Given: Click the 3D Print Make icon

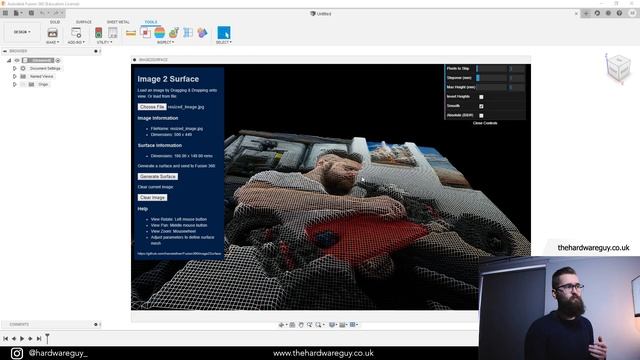Looking at the screenshot, I should (52, 33).
